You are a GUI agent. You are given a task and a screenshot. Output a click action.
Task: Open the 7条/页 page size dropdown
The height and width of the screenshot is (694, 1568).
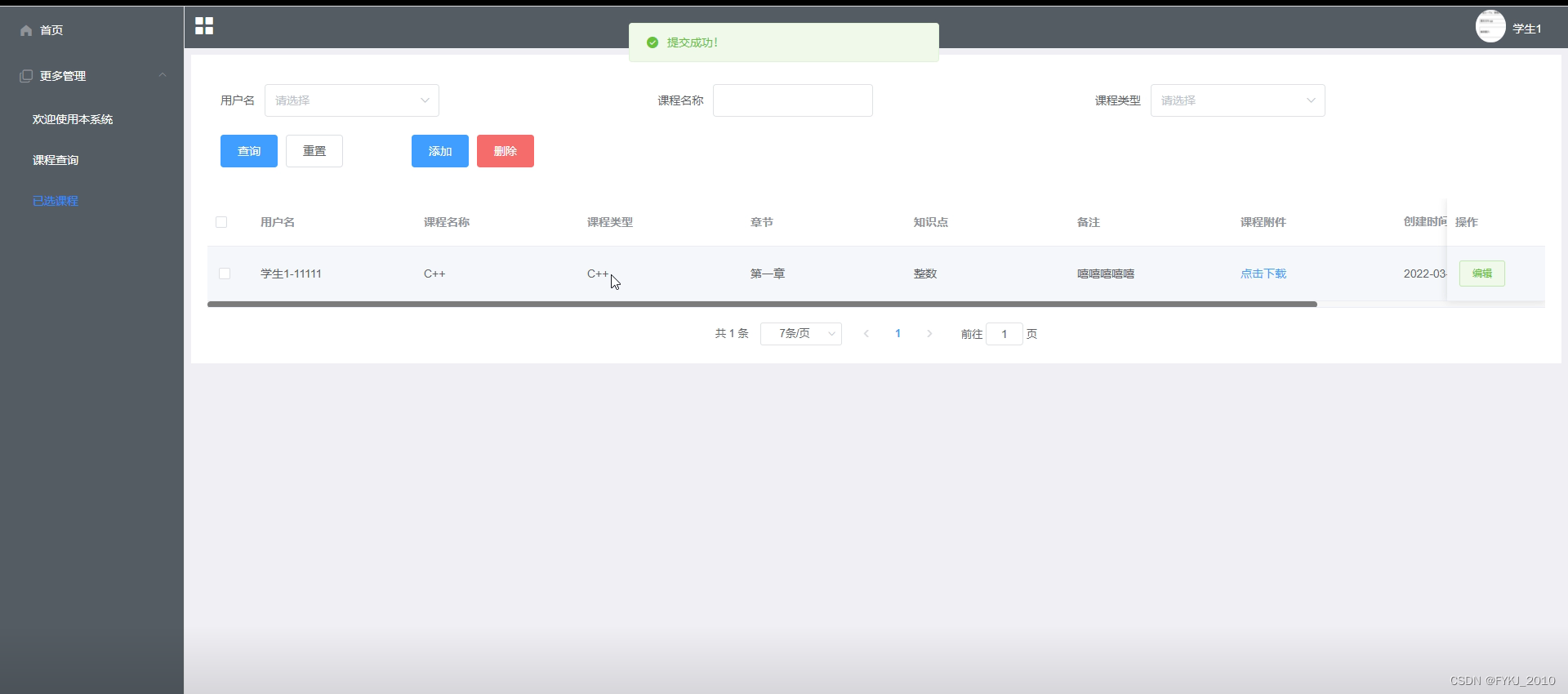pyautogui.click(x=801, y=334)
